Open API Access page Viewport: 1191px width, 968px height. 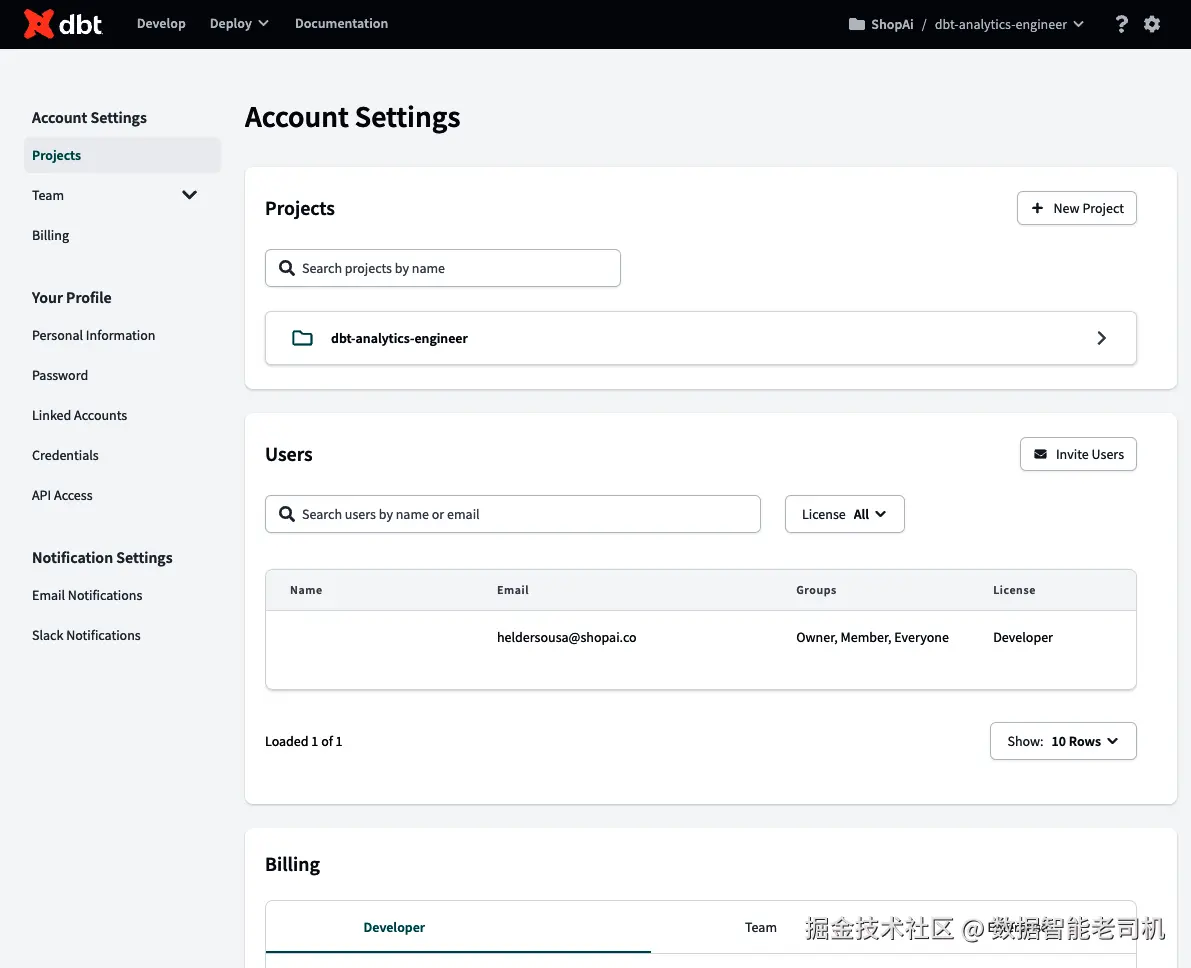click(x=62, y=495)
